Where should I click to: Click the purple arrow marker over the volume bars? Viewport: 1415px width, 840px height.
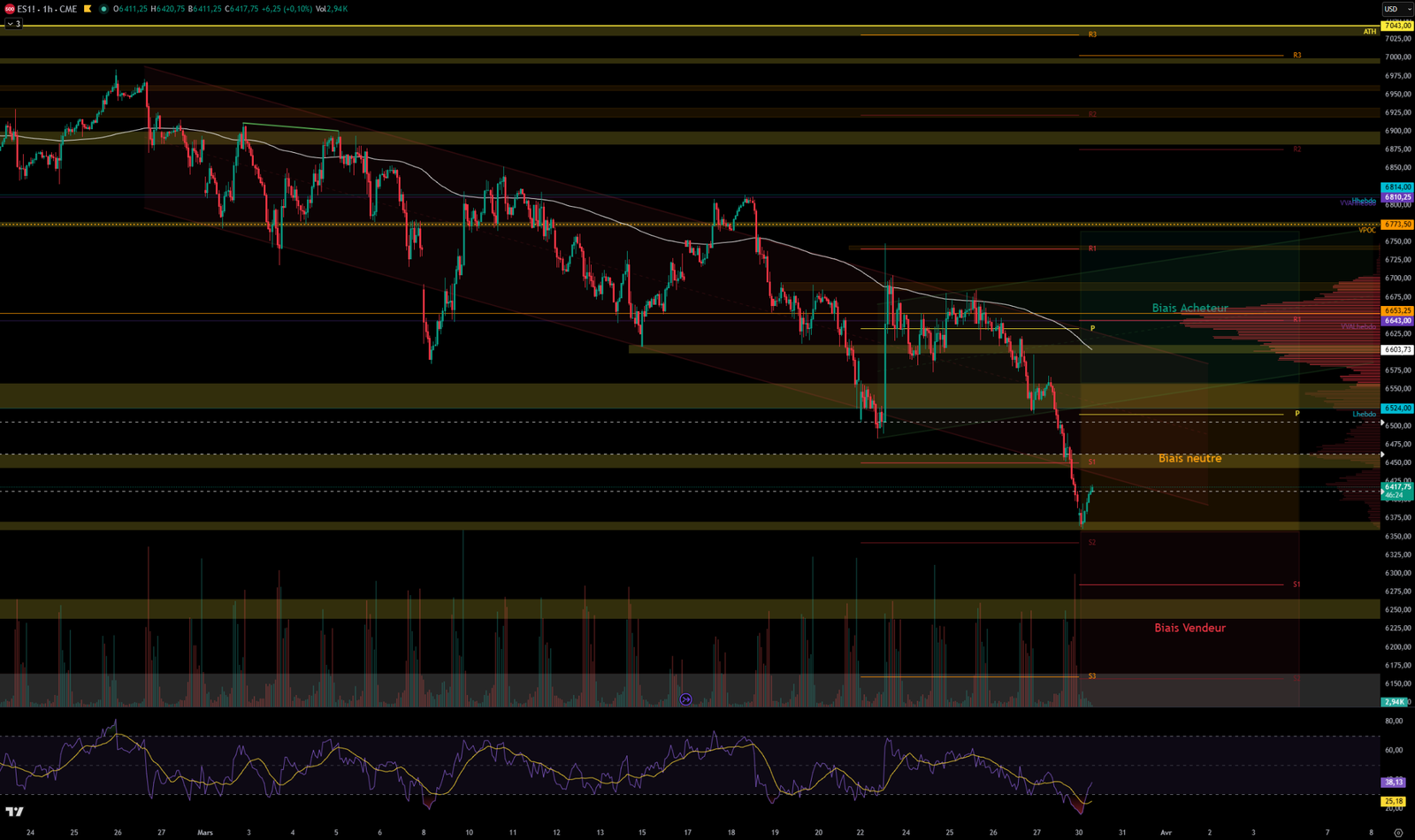coord(685,699)
